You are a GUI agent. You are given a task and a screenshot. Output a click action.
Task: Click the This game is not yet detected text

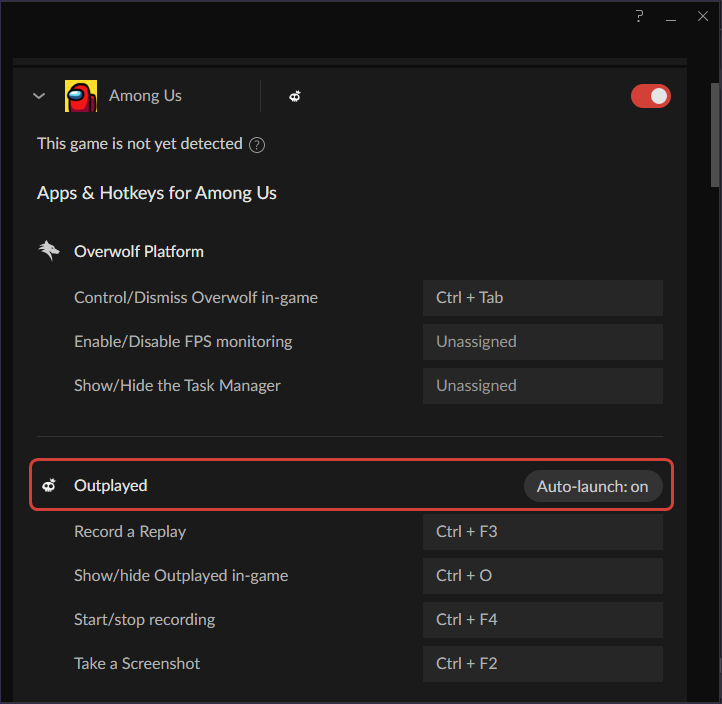point(140,144)
